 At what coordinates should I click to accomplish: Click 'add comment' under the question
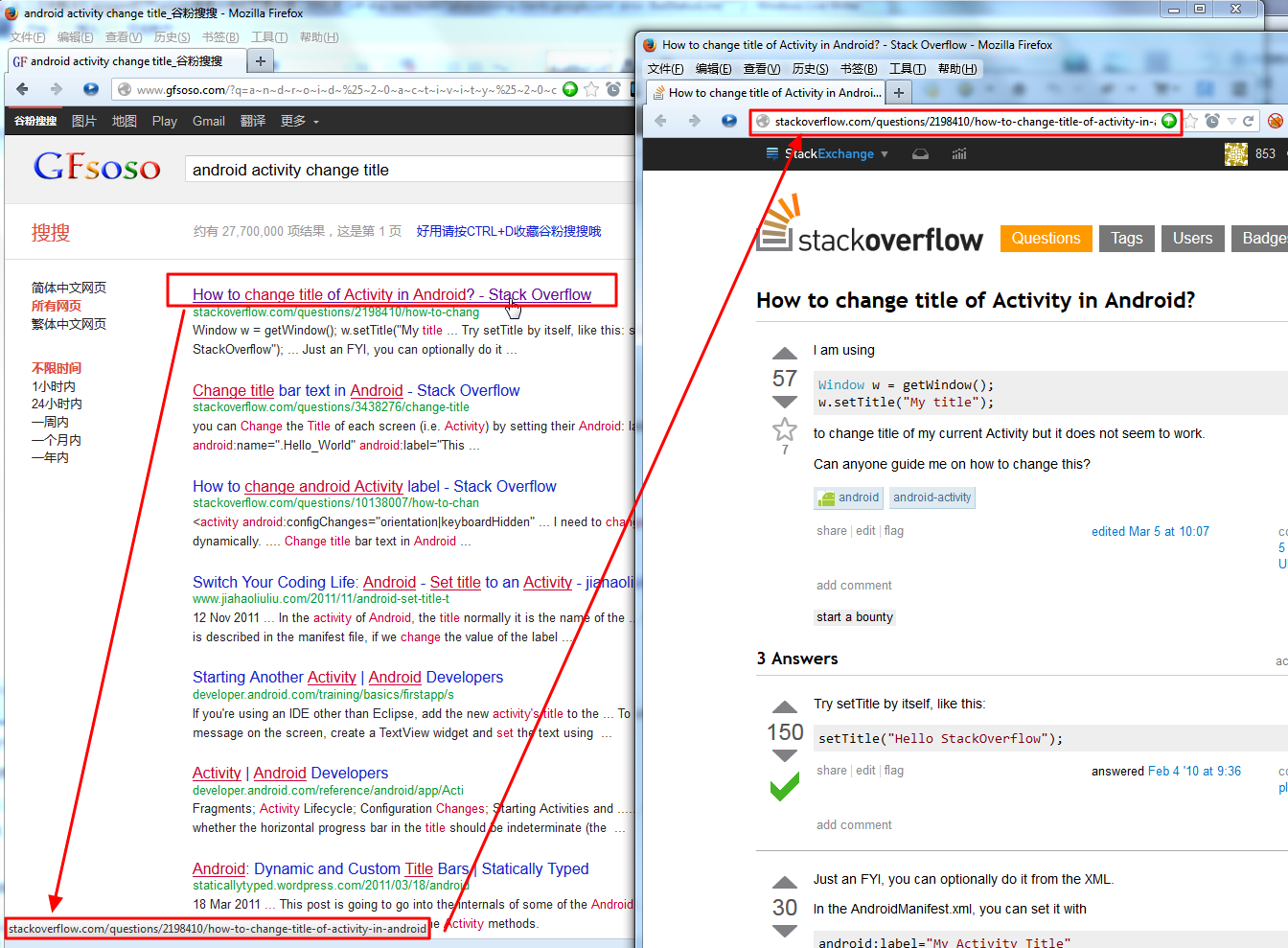pos(854,586)
